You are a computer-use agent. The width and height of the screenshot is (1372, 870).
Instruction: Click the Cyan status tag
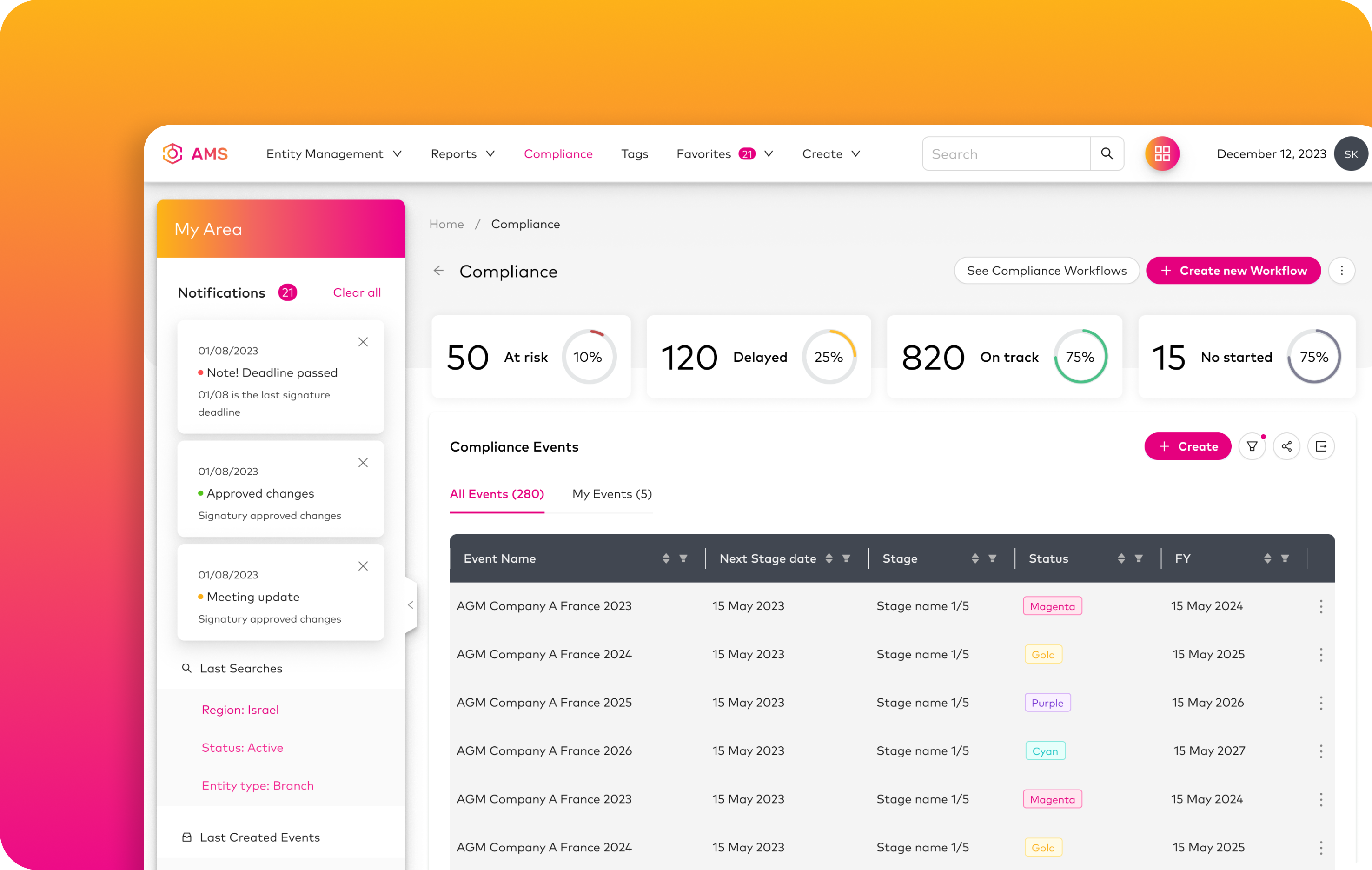pyautogui.click(x=1045, y=751)
